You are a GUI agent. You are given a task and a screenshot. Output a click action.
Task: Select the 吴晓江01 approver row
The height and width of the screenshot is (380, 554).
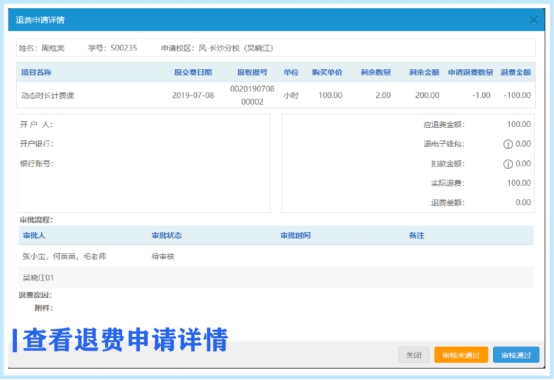pyautogui.click(x=276, y=278)
